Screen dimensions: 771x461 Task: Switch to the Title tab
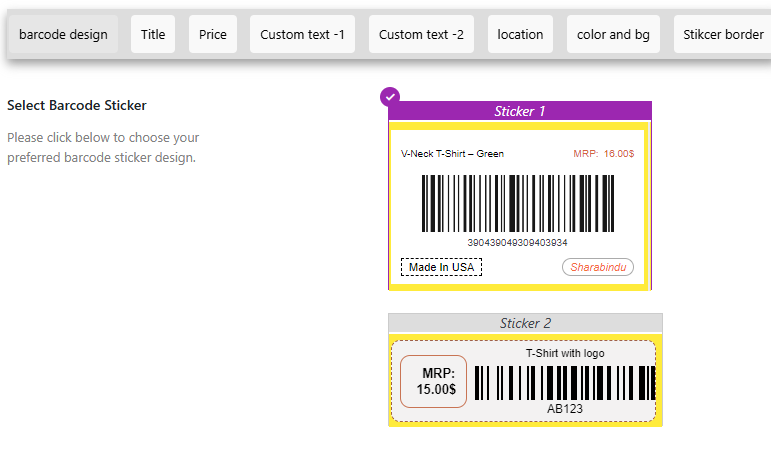(x=153, y=34)
